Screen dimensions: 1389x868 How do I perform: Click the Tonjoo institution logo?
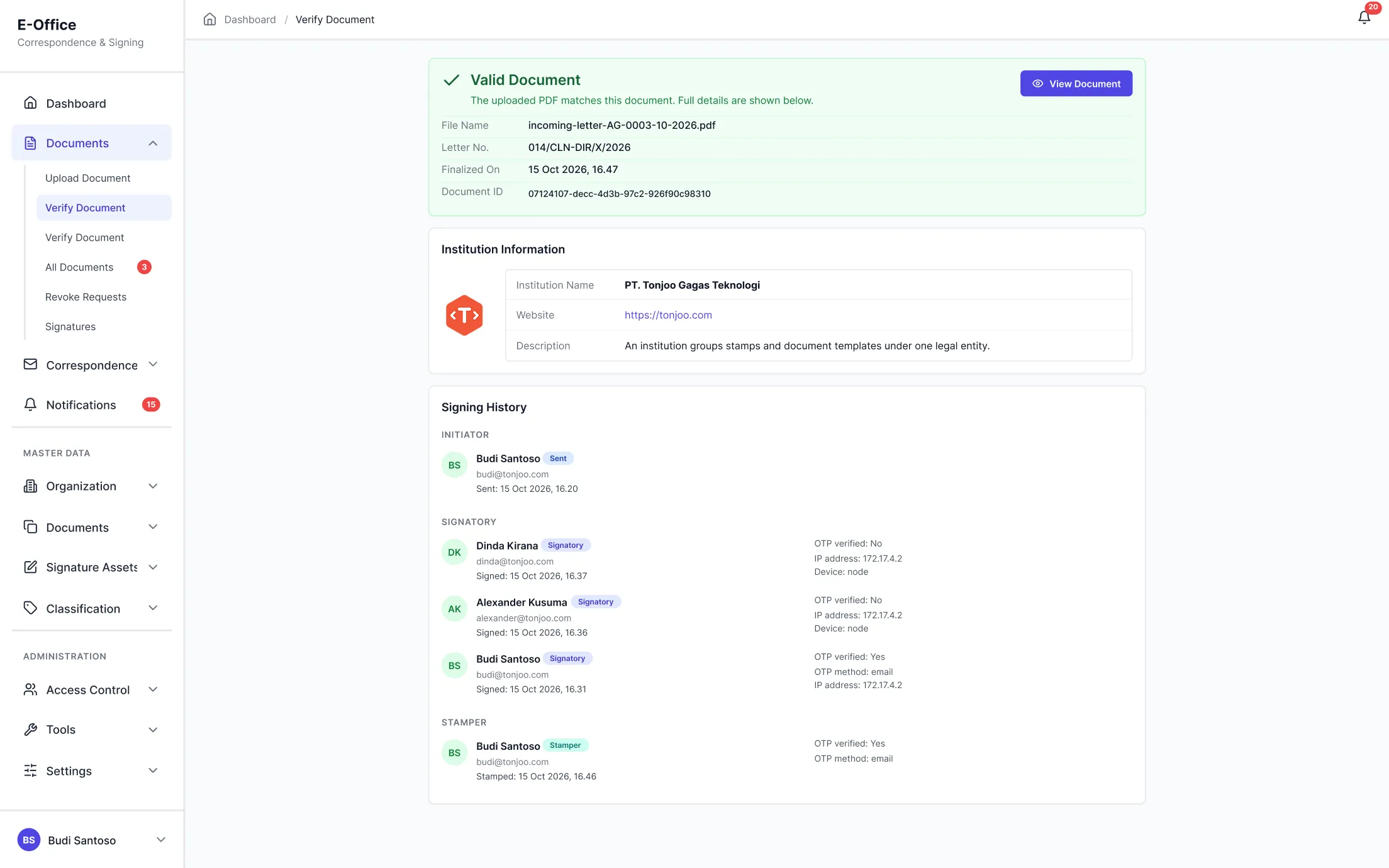click(x=464, y=315)
